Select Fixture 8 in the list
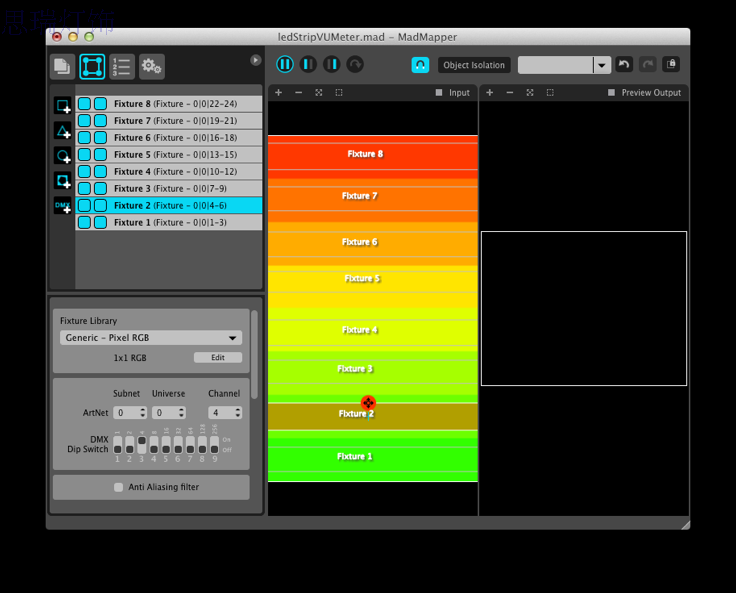This screenshot has height=593, width=736. 169,104
